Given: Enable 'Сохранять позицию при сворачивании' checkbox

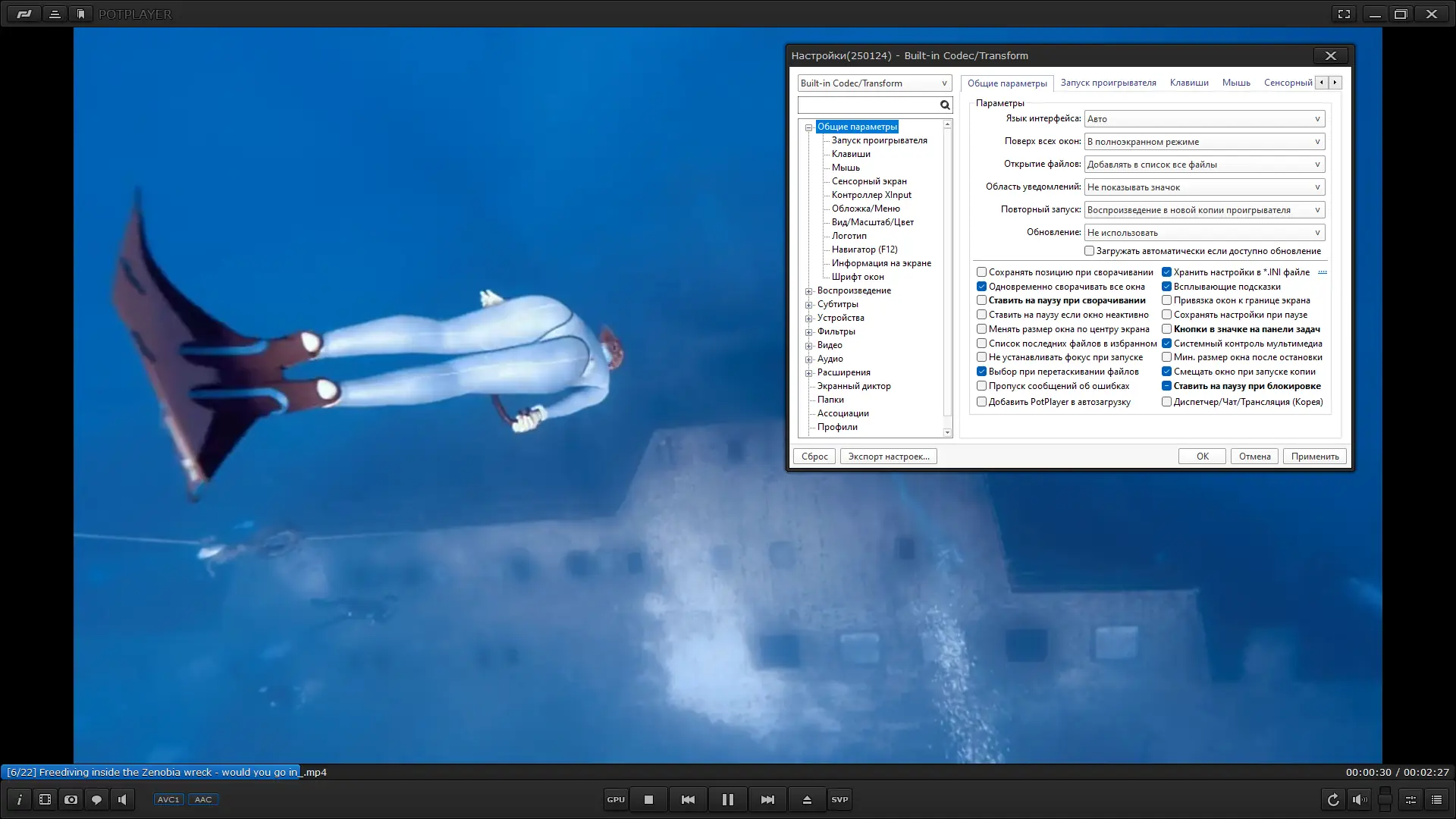Looking at the screenshot, I should point(982,272).
